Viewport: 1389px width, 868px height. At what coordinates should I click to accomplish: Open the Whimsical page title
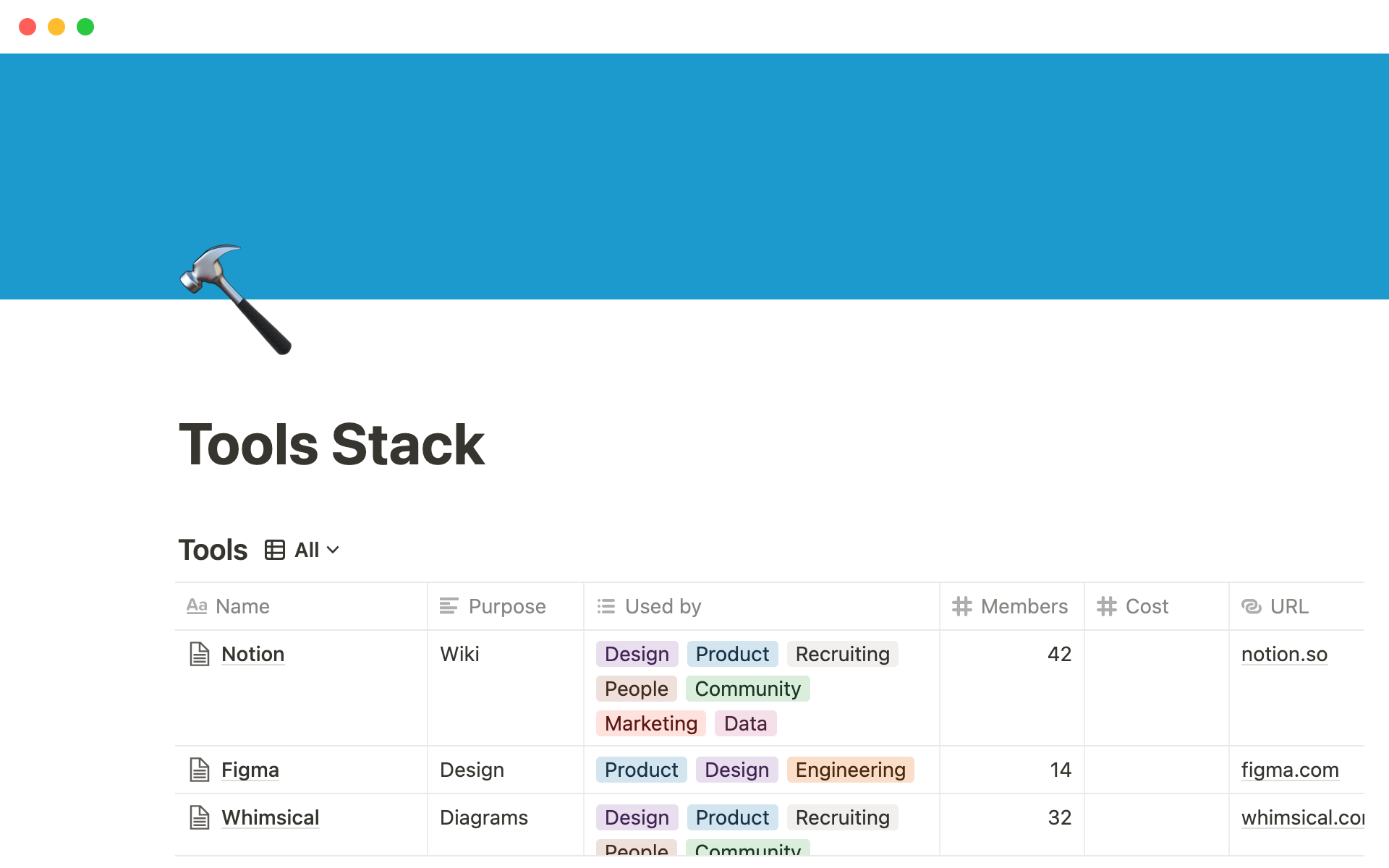coord(270,817)
